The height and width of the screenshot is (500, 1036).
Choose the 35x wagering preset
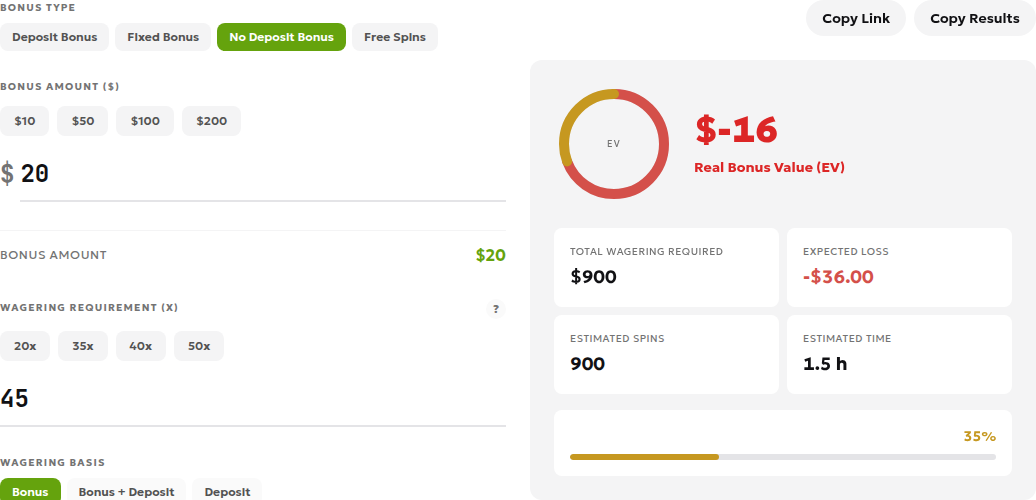coord(83,346)
